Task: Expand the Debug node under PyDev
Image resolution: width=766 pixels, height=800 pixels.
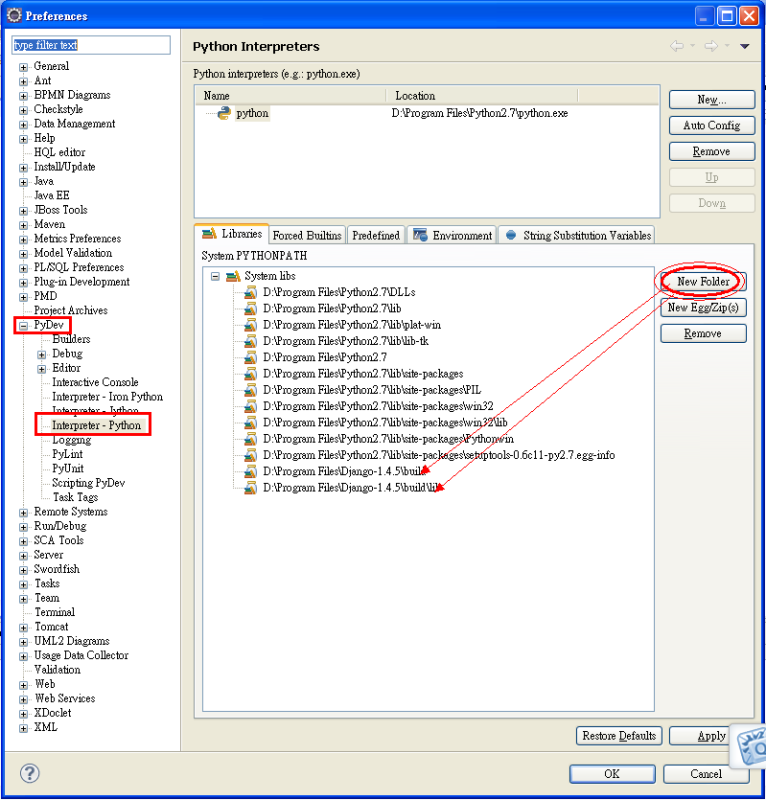Action: click(x=42, y=354)
